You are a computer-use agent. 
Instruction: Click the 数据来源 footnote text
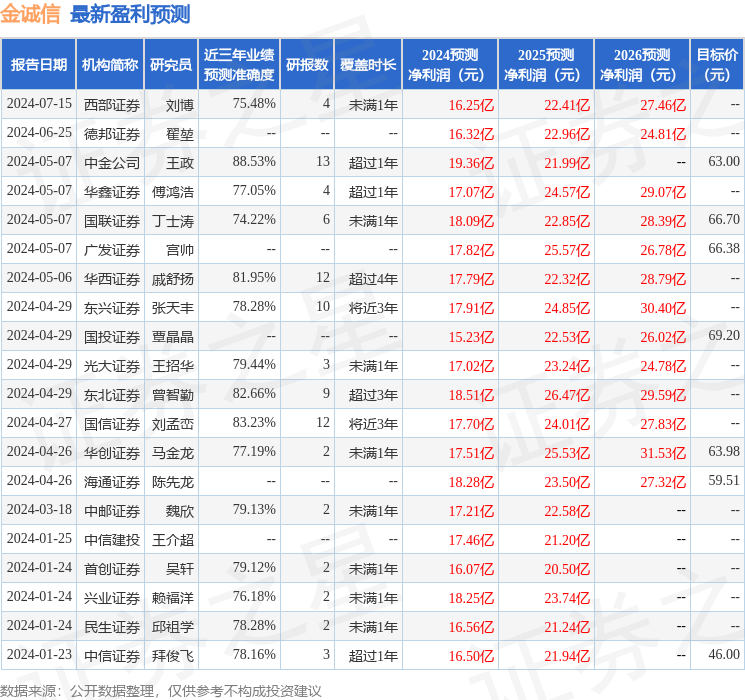(161, 690)
